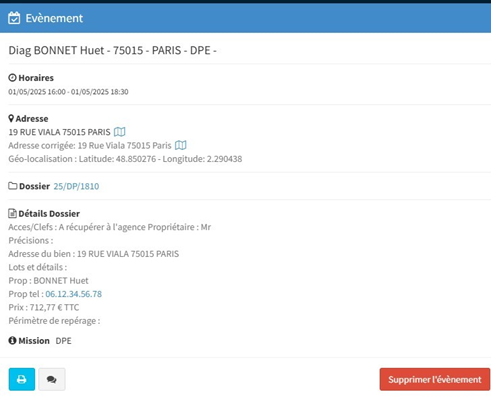The image size is (491, 398).
Task: Call the phone number 06.12.34.56.78
Action: [x=74, y=294]
